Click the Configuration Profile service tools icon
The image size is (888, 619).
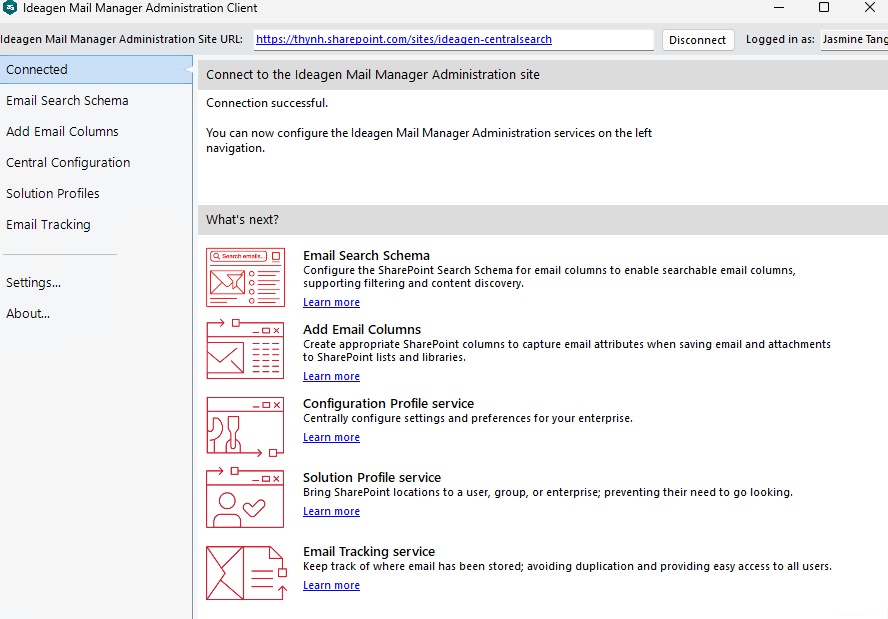(245, 426)
